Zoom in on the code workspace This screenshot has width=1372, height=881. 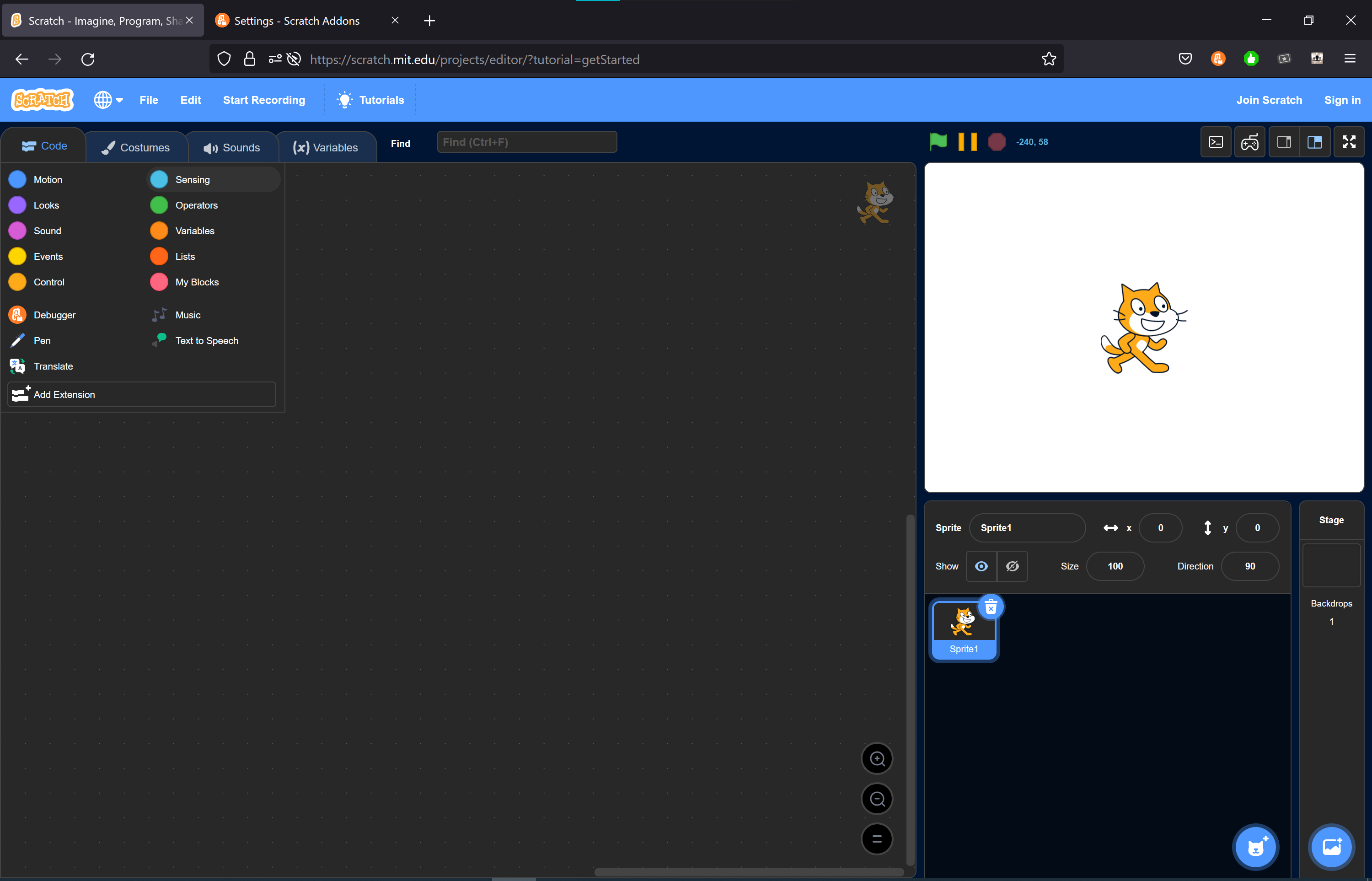point(877,758)
